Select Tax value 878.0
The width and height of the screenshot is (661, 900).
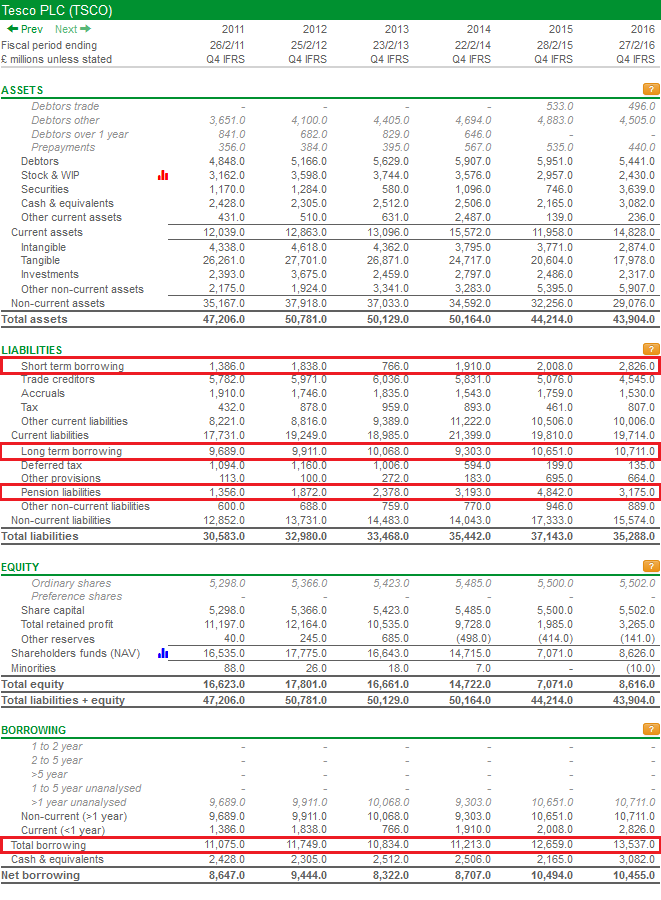click(313, 408)
